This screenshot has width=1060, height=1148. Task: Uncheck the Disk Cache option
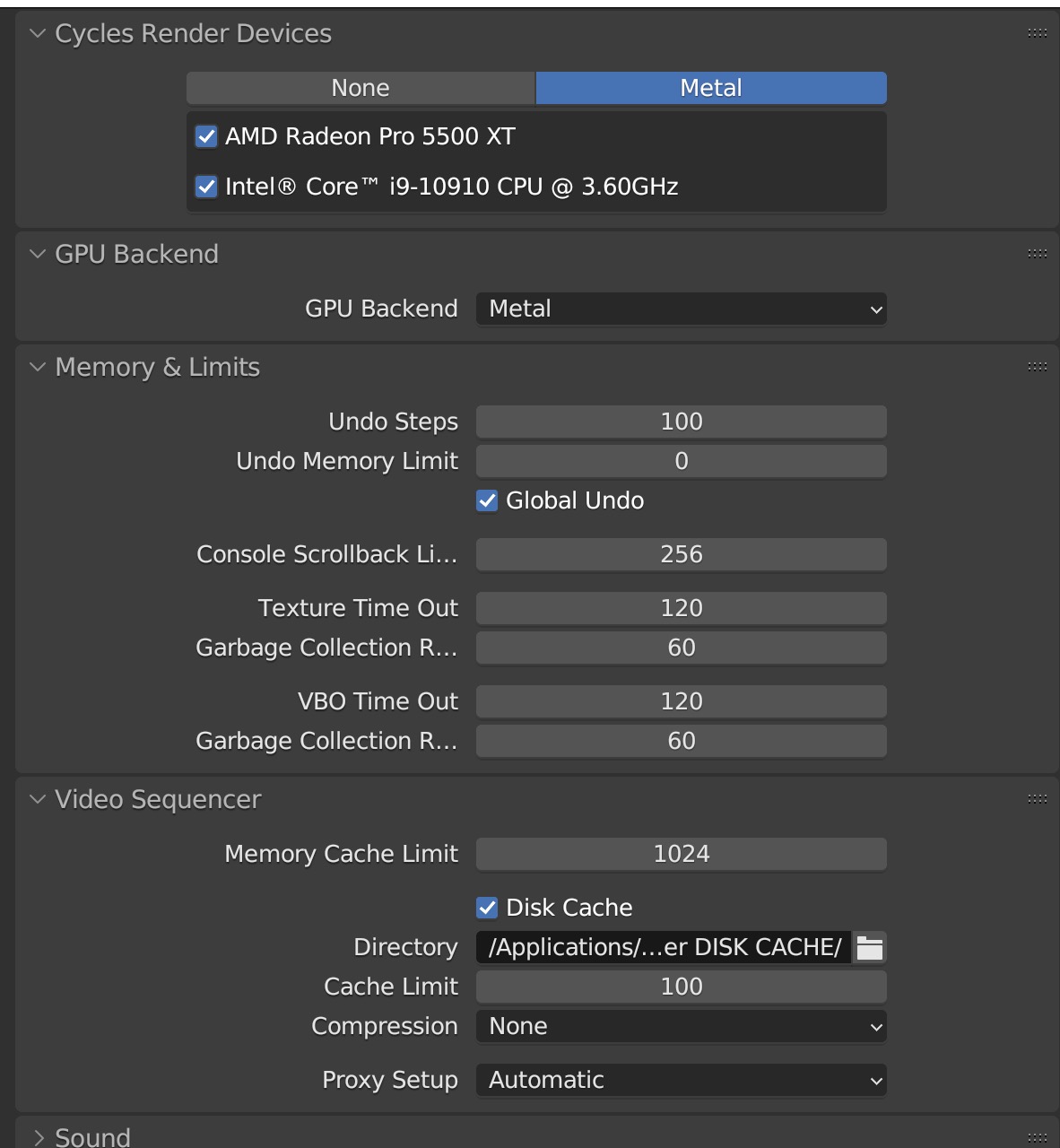487,908
